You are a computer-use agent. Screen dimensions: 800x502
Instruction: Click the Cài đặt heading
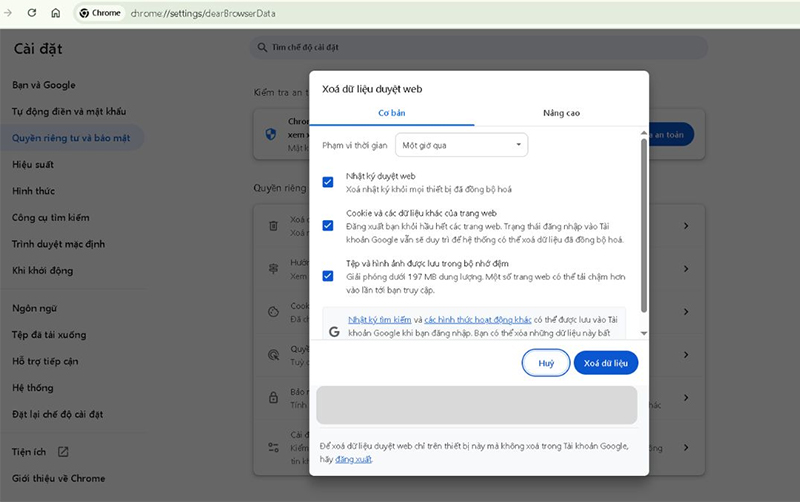pos(38,49)
